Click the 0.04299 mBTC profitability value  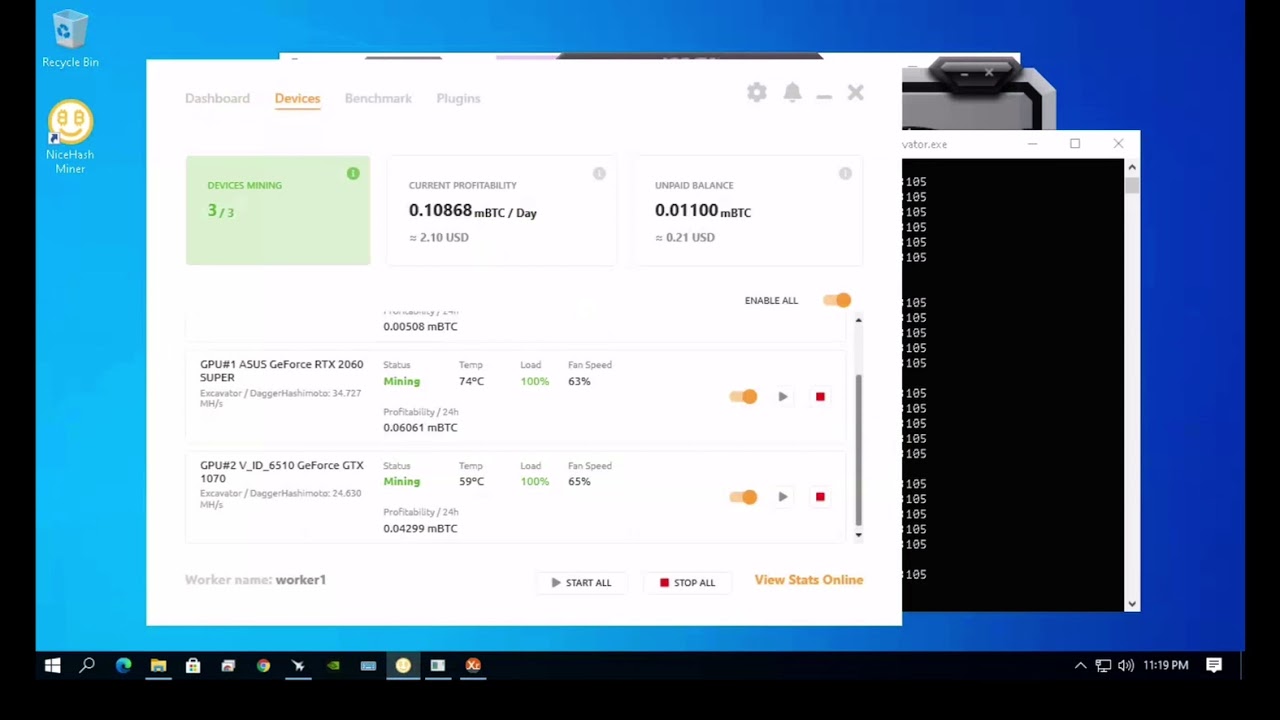(420, 528)
